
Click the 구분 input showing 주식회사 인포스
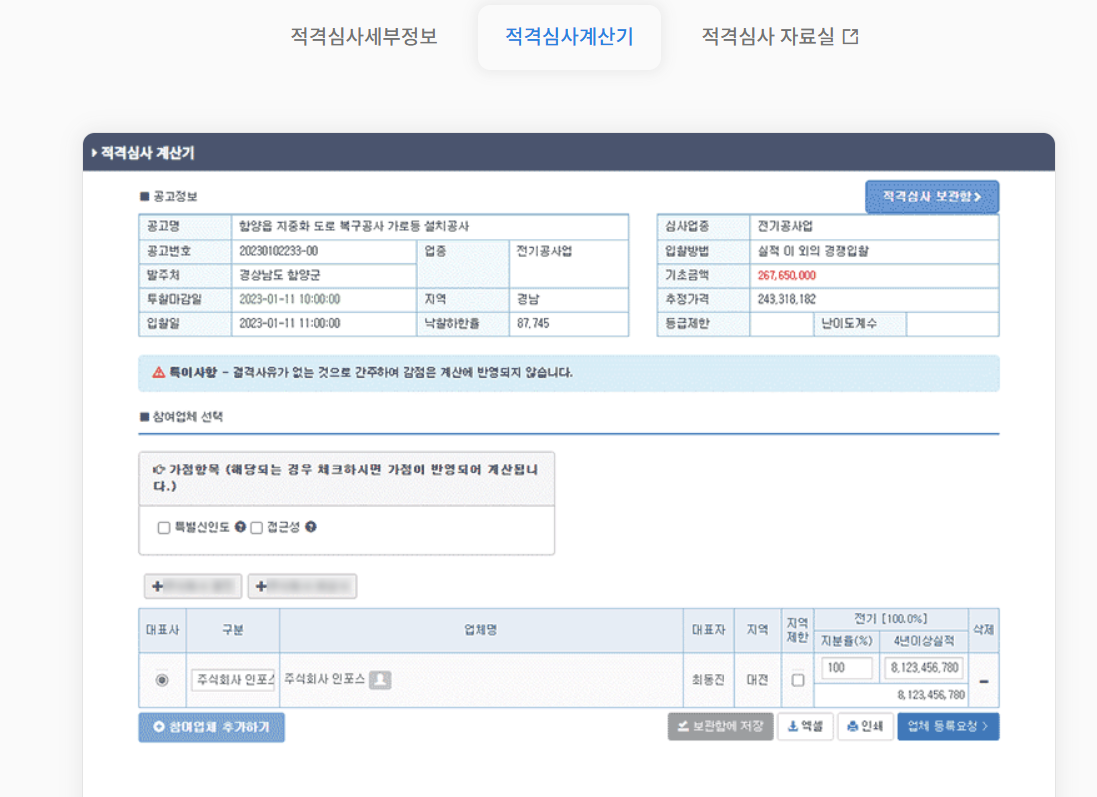click(234, 679)
